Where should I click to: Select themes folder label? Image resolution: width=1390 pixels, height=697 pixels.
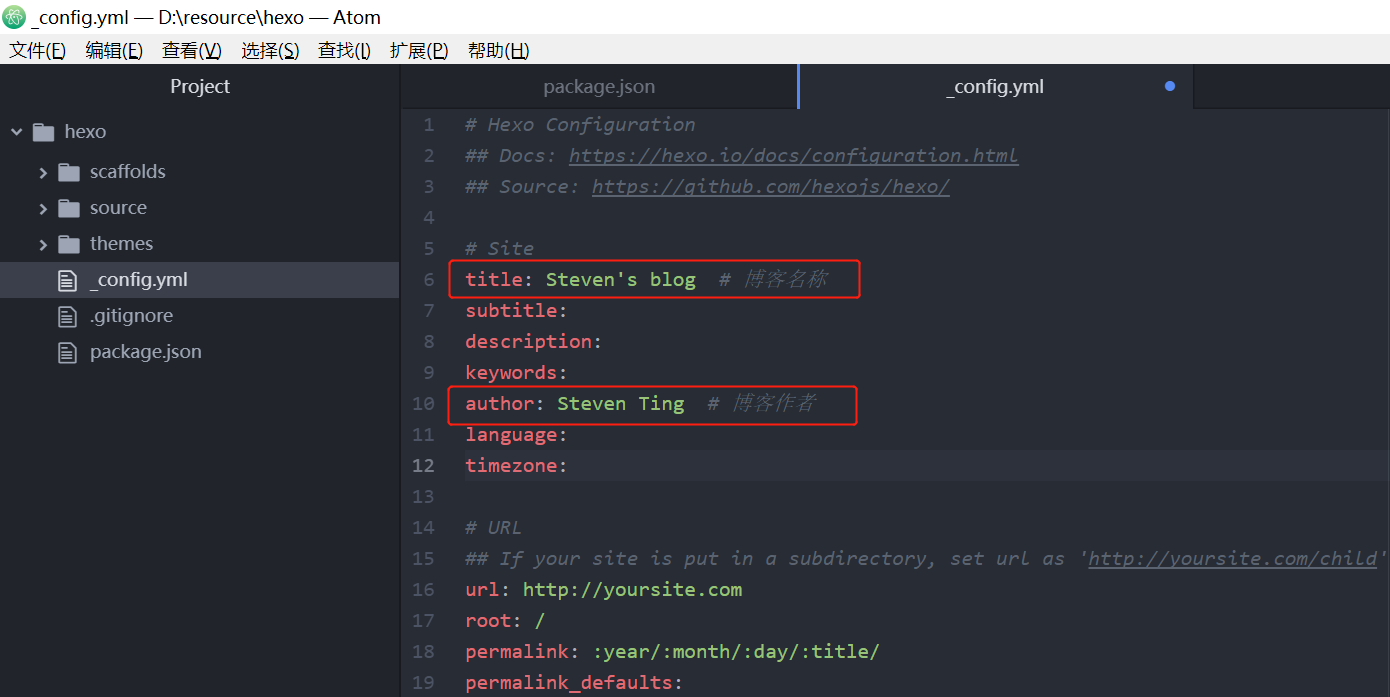point(121,244)
